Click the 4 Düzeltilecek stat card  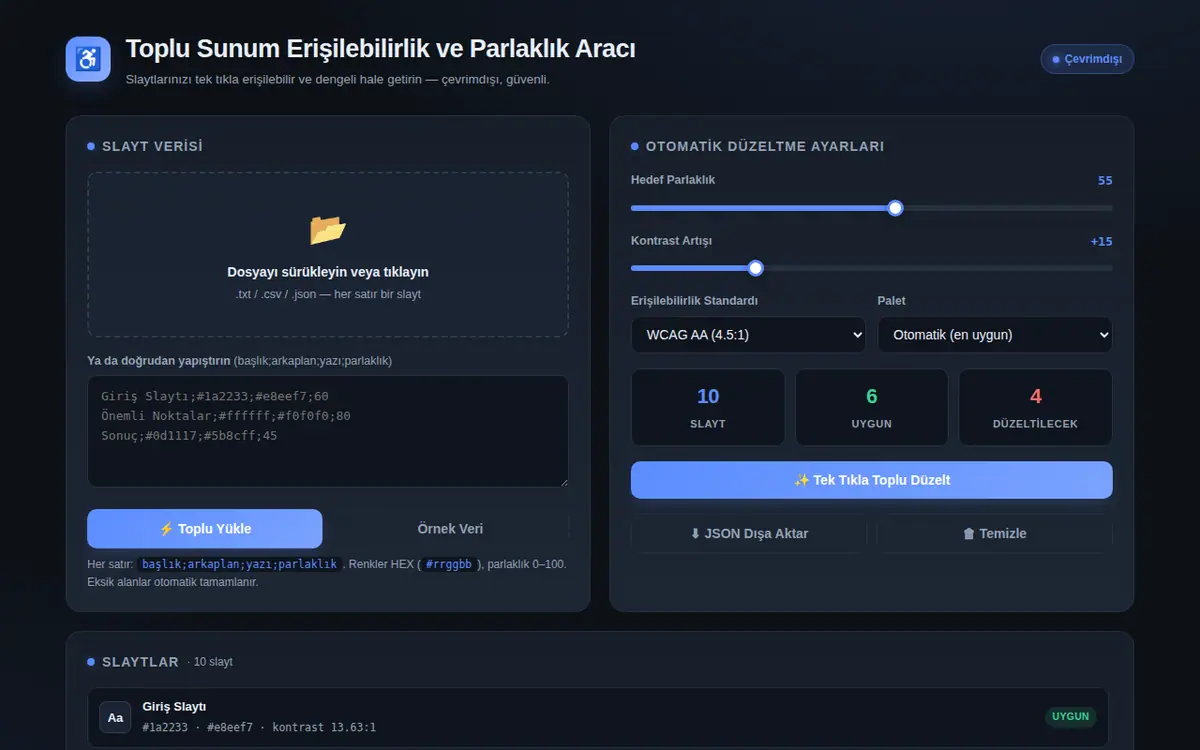point(1036,407)
